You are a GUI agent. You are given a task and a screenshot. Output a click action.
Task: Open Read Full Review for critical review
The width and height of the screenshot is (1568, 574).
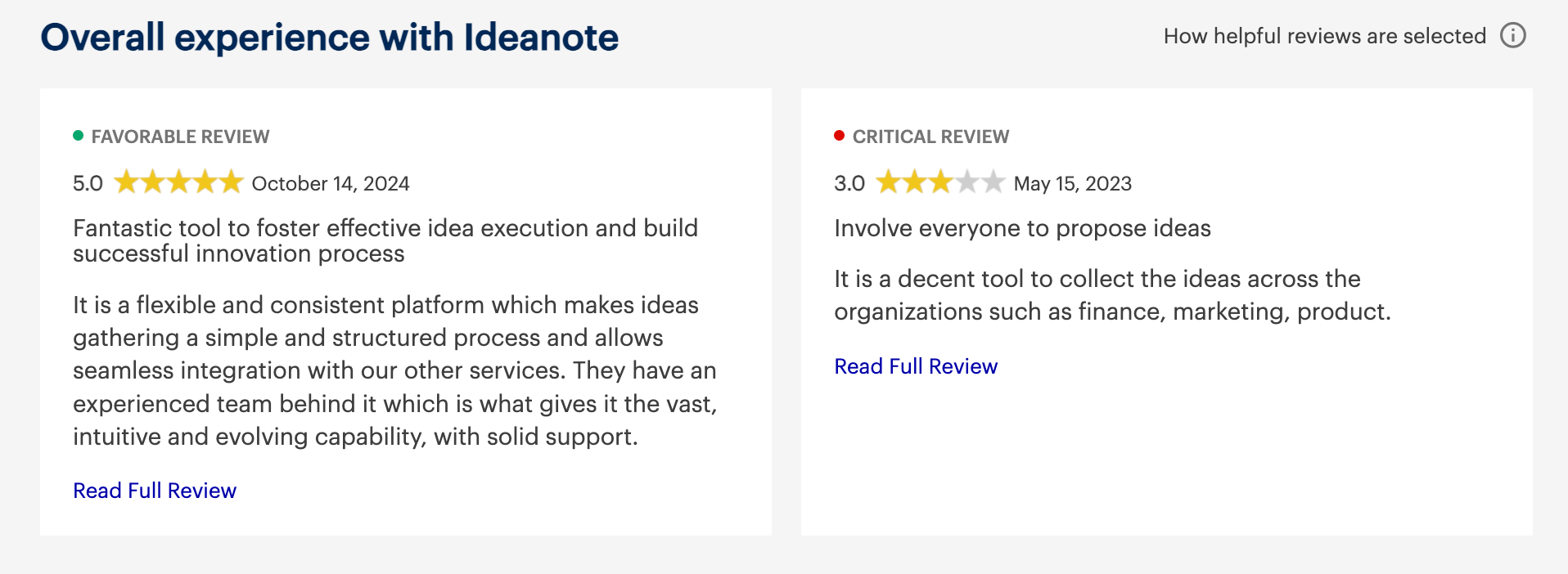point(916,366)
